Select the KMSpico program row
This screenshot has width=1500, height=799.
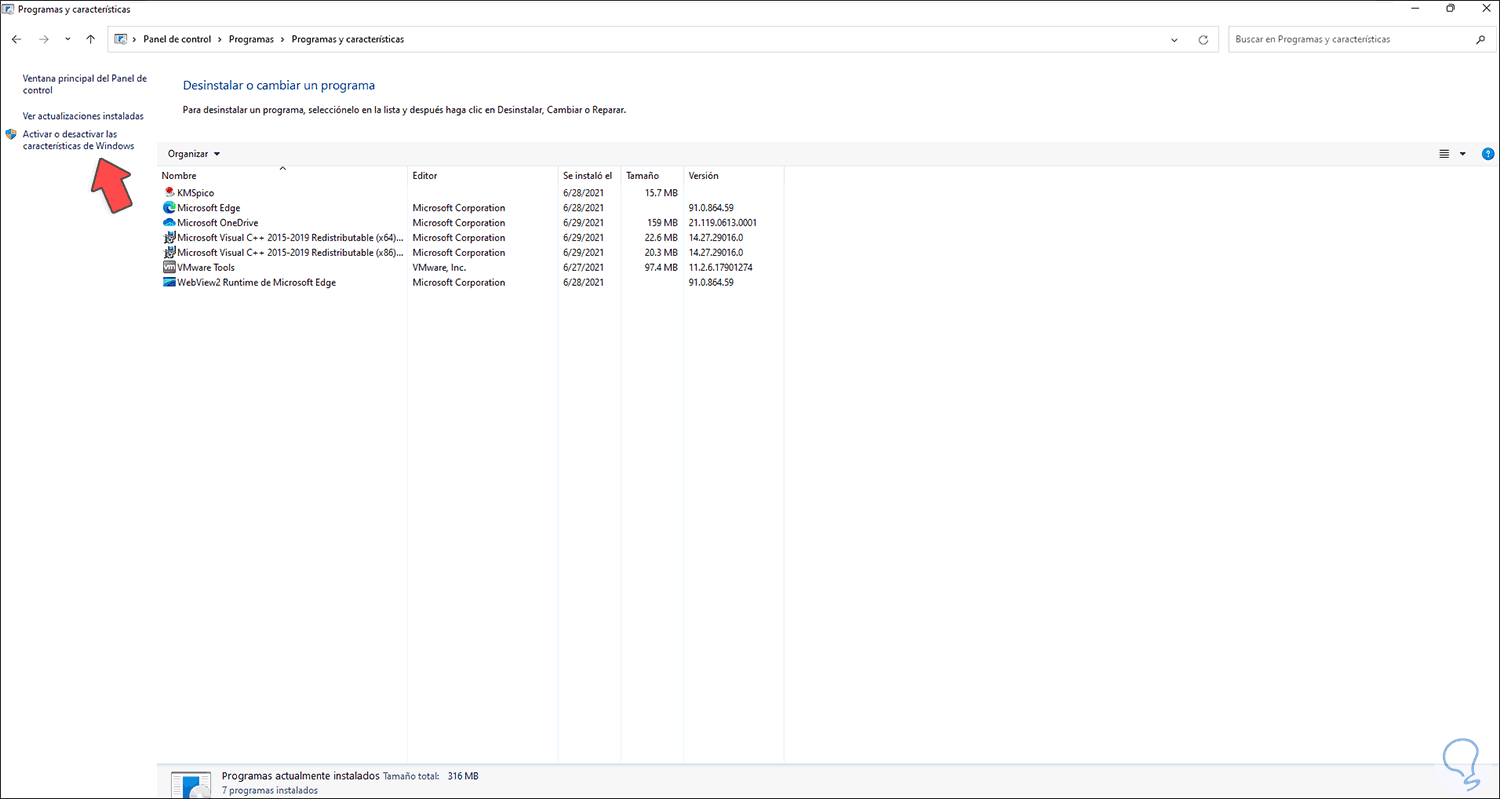(471, 193)
